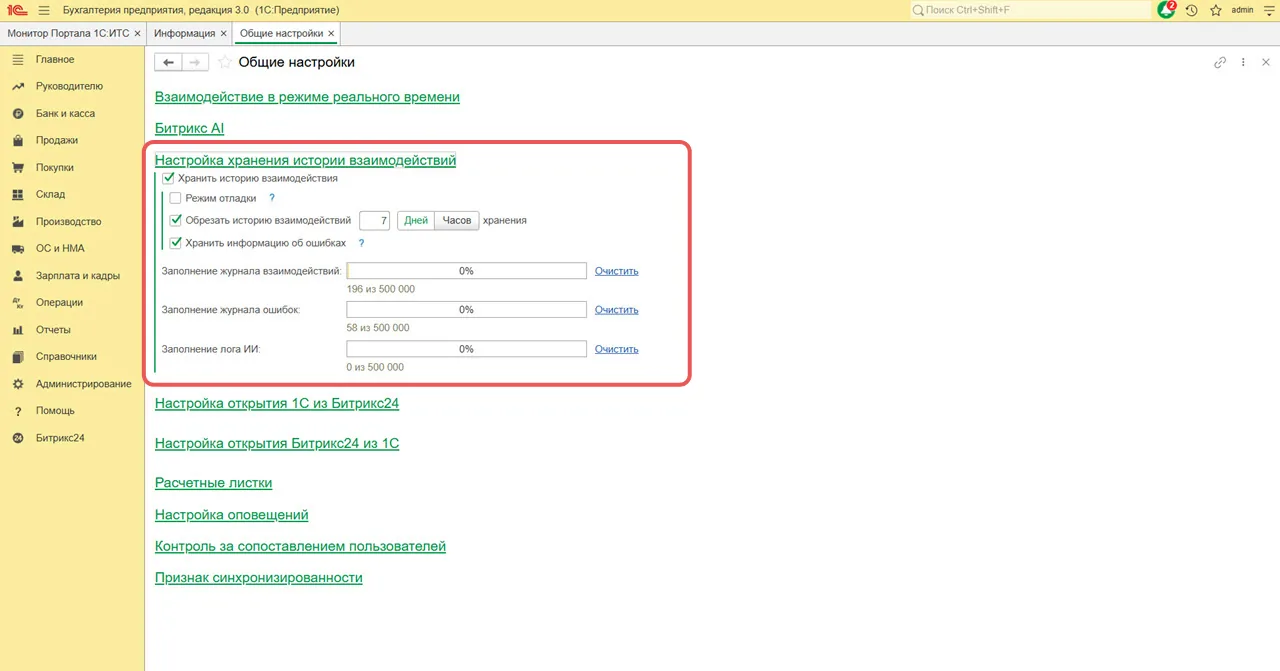Go back with the left arrow button
1280x671 pixels.
[x=168, y=62]
